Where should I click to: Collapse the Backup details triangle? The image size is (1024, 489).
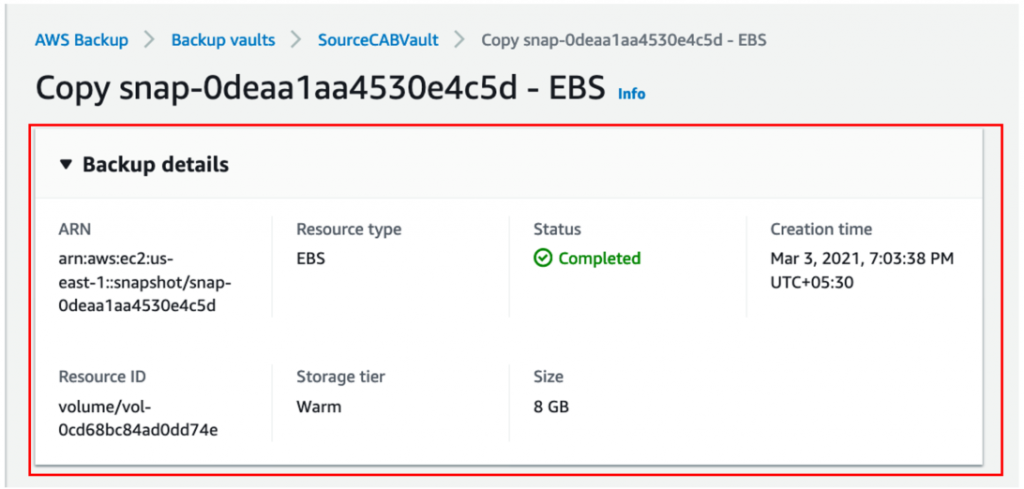coord(65,165)
